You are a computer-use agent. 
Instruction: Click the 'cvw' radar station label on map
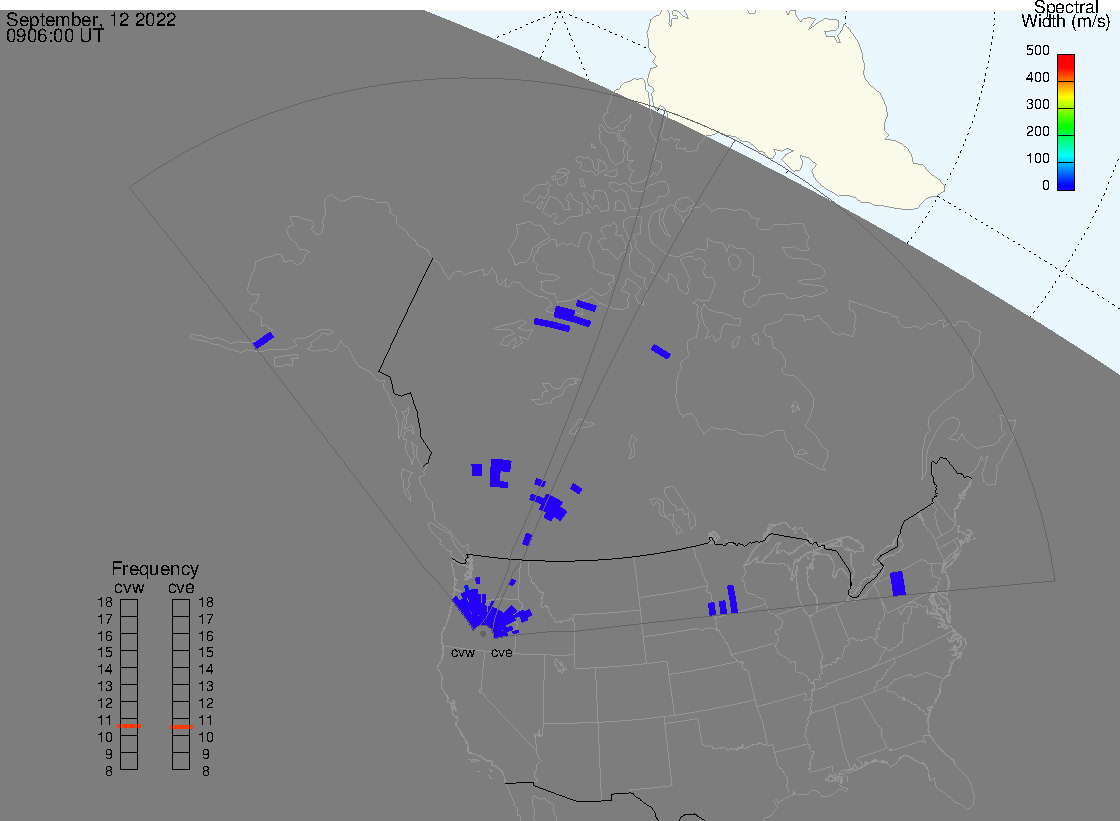click(463, 653)
